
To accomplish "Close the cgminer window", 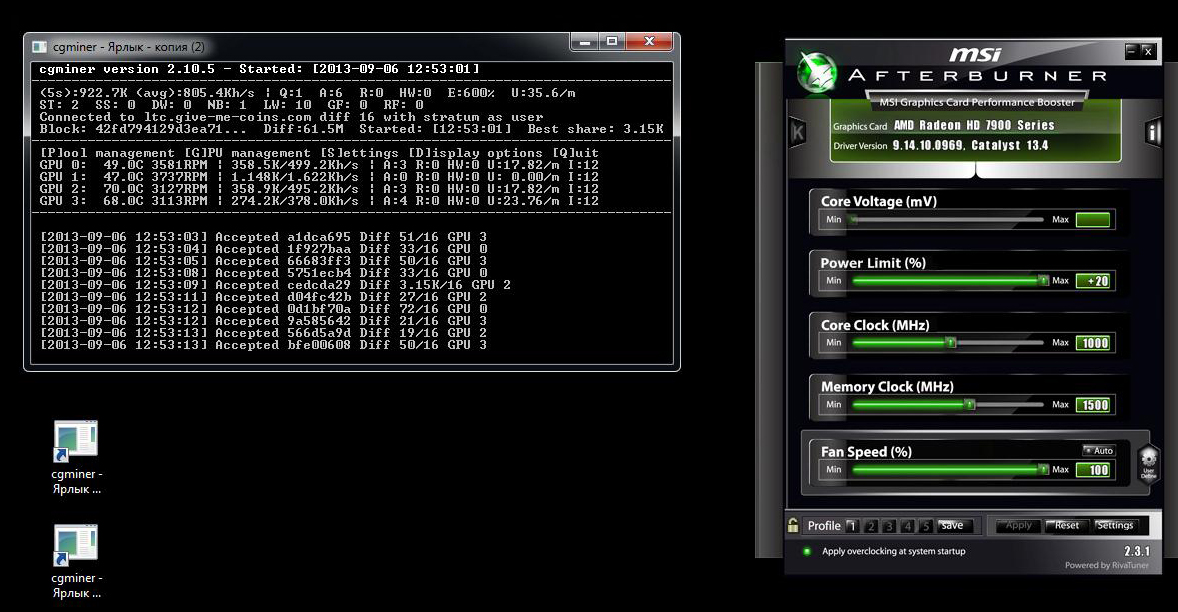I will click(x=649, y=41).
